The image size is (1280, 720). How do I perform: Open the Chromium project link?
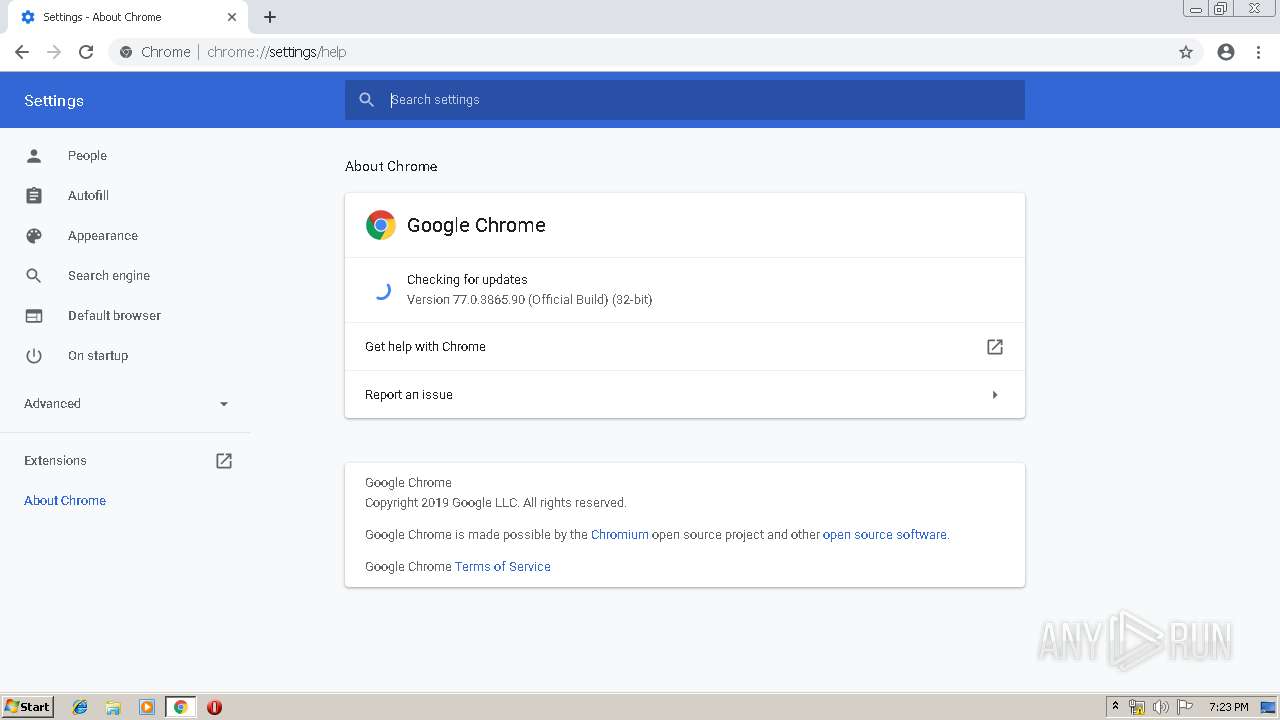(x=620, y=535)
